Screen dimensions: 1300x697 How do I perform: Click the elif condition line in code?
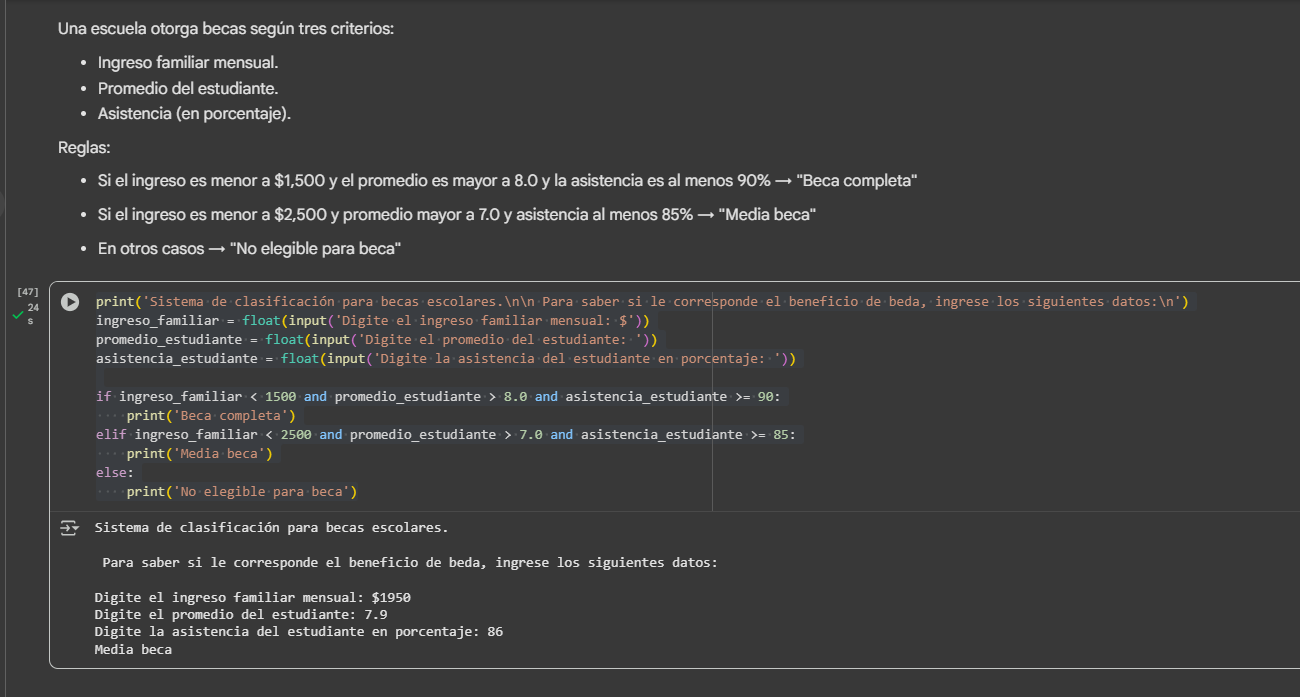click(x=445, y=435)
